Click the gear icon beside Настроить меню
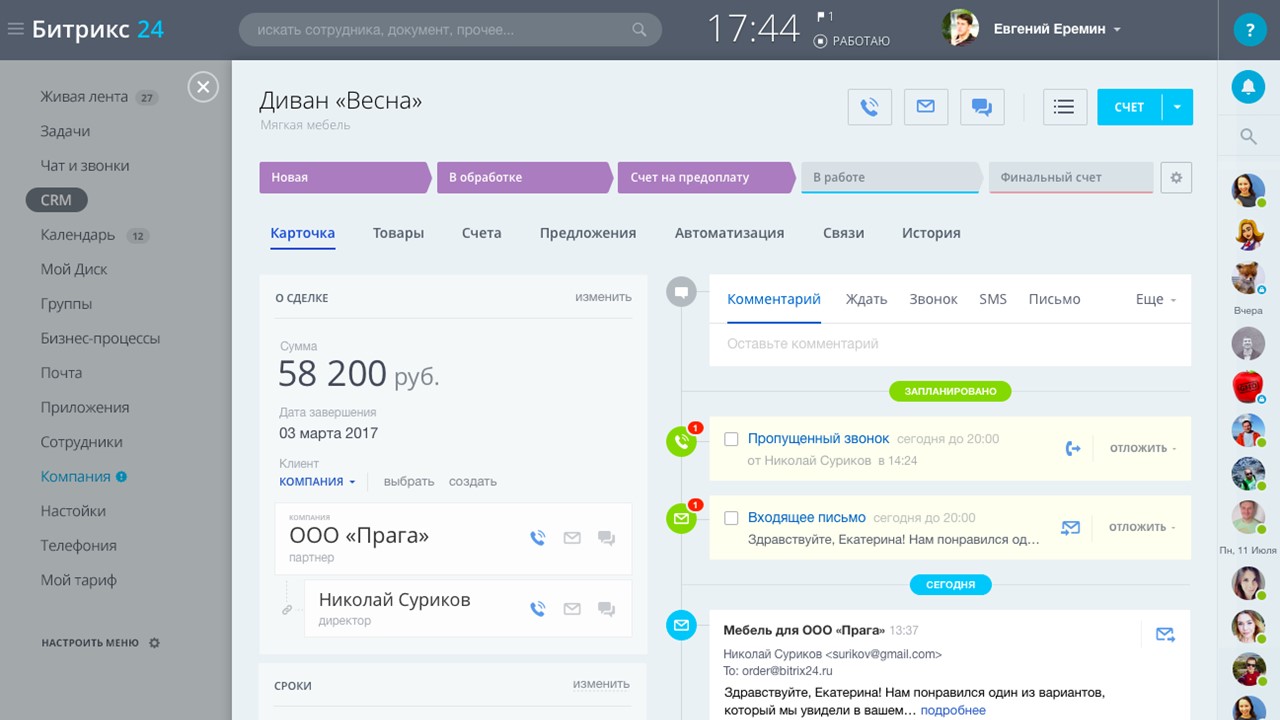The image size is (1280, 720). [154, 643]
